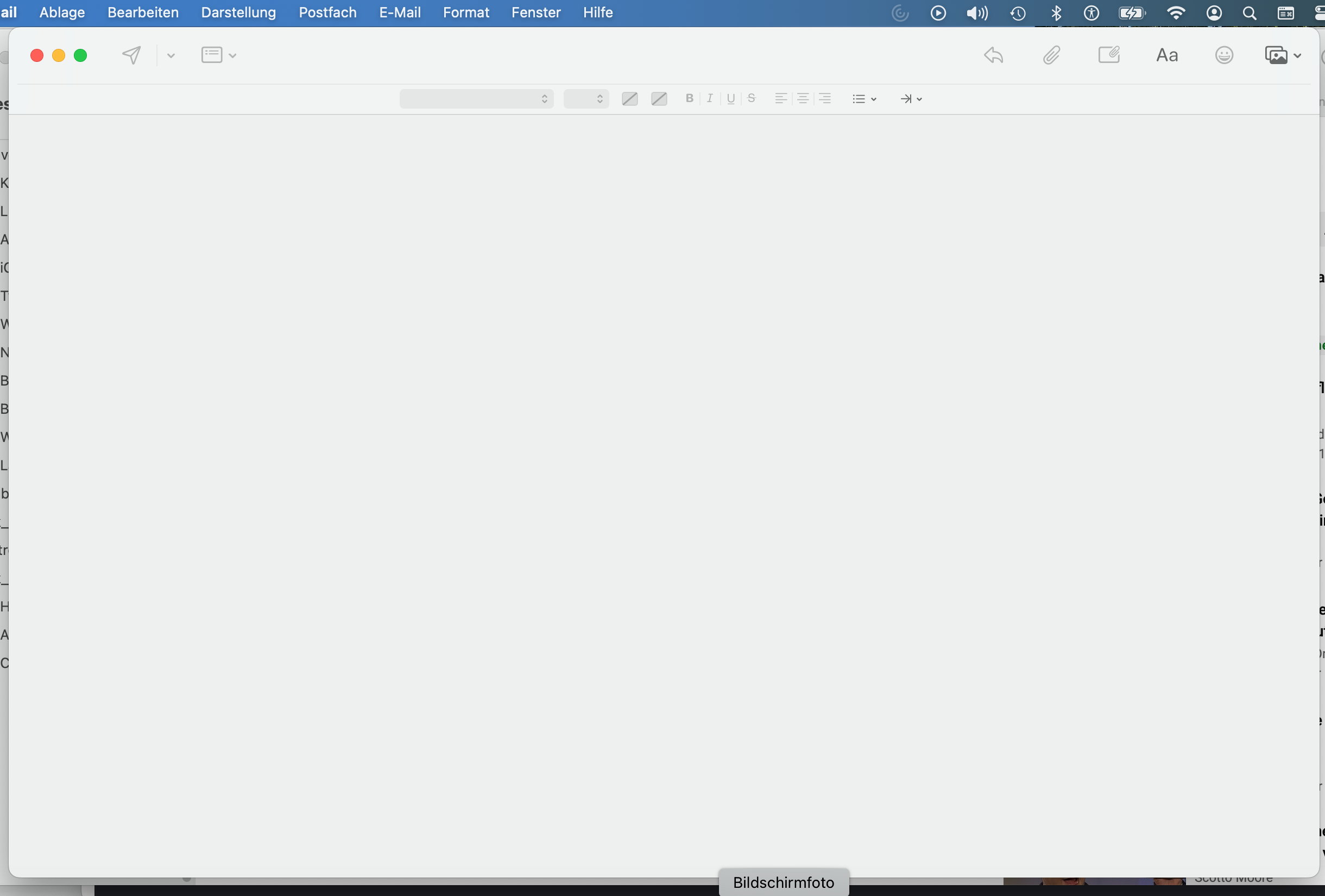
Task: Align text to the left
Action: tap(780, 99)
